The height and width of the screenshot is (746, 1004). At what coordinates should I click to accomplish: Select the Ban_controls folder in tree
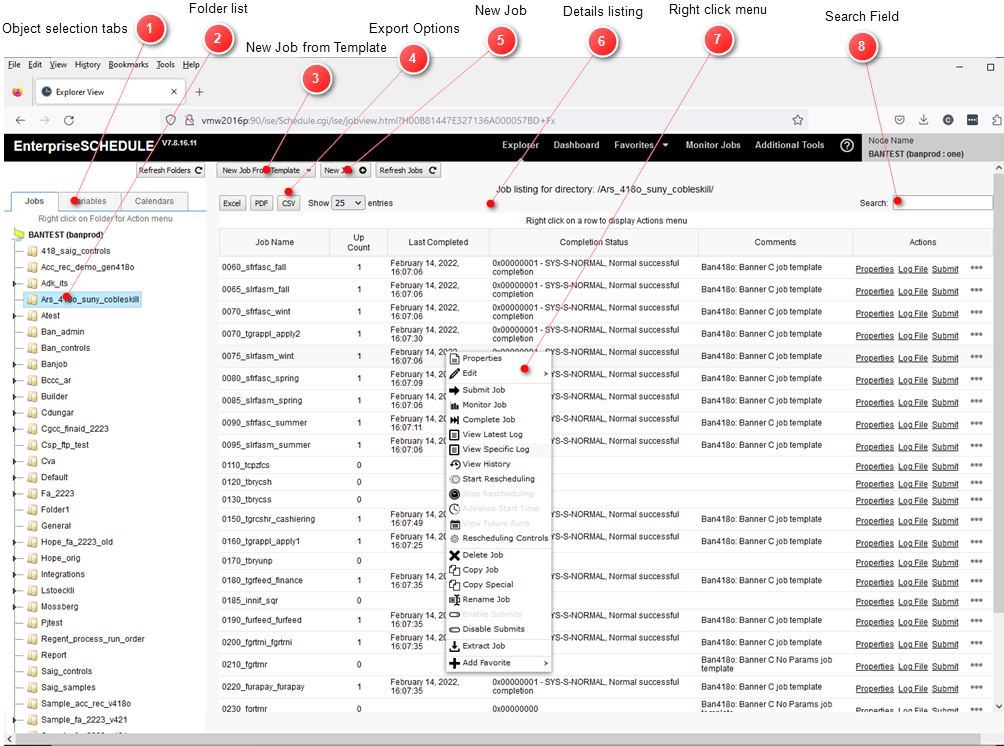coord(65,348)
